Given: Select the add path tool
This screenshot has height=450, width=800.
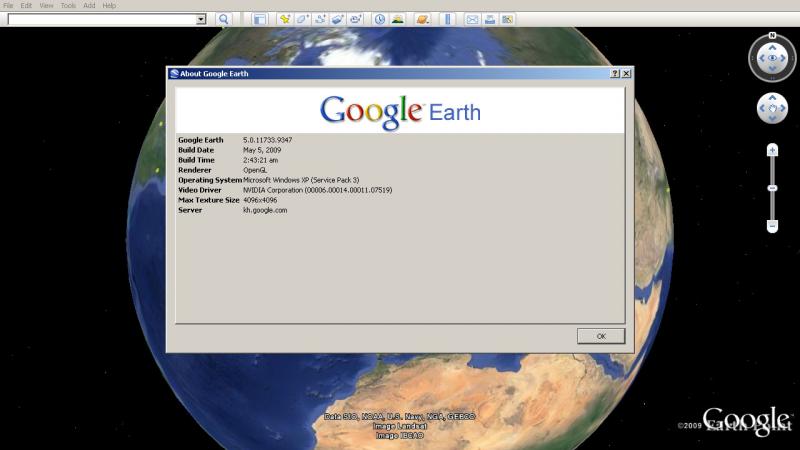Looking at the screenshot, I should 320,19.
